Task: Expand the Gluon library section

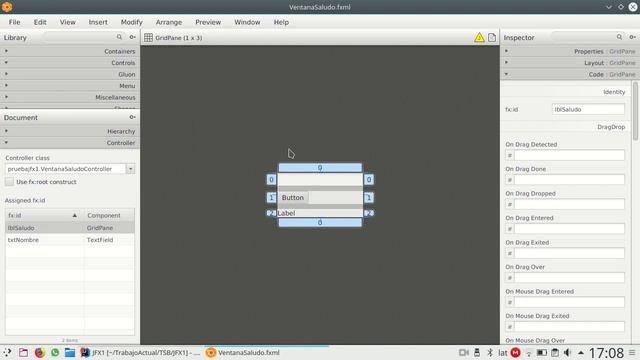Action: pyautogui.click(x=70, y=74)
